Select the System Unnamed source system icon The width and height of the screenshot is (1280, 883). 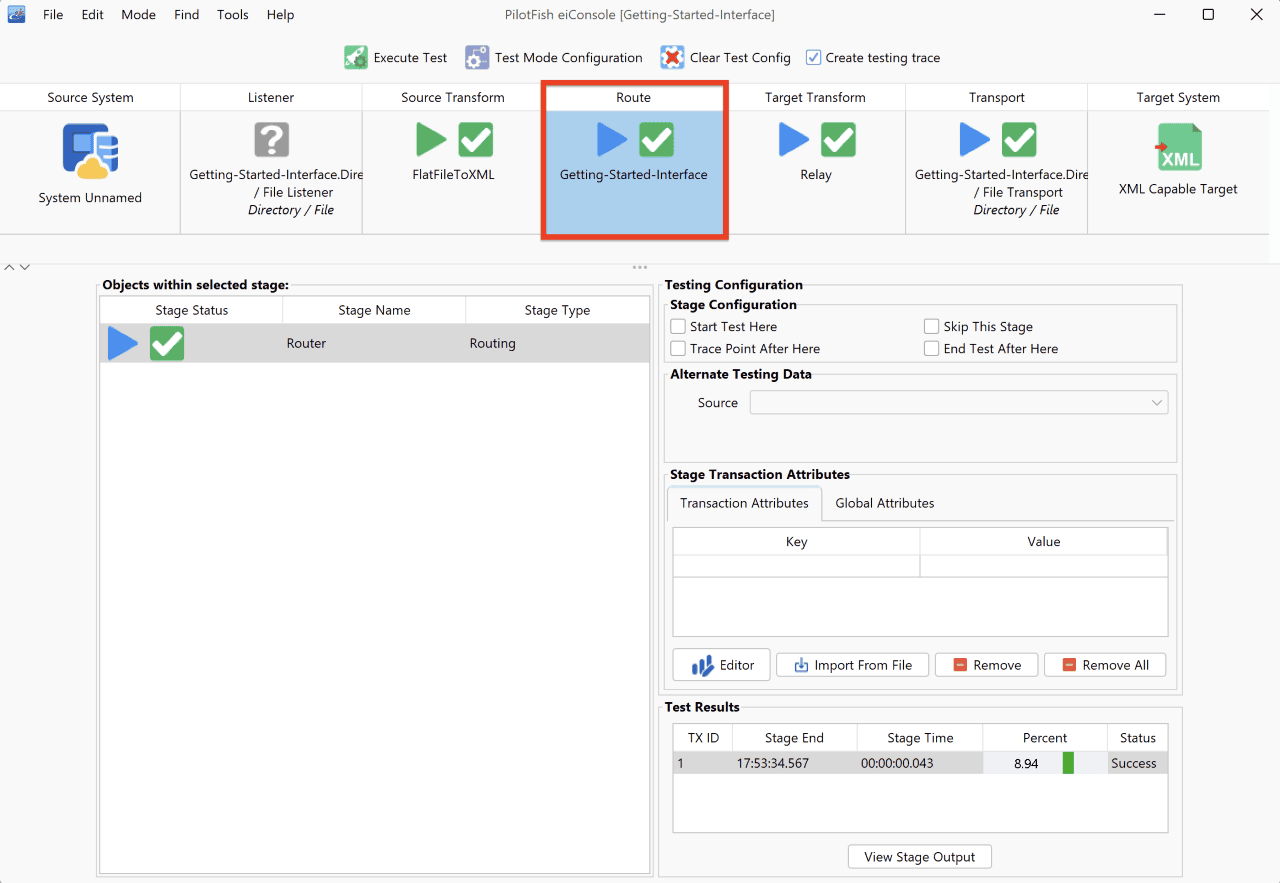point(90,151)
